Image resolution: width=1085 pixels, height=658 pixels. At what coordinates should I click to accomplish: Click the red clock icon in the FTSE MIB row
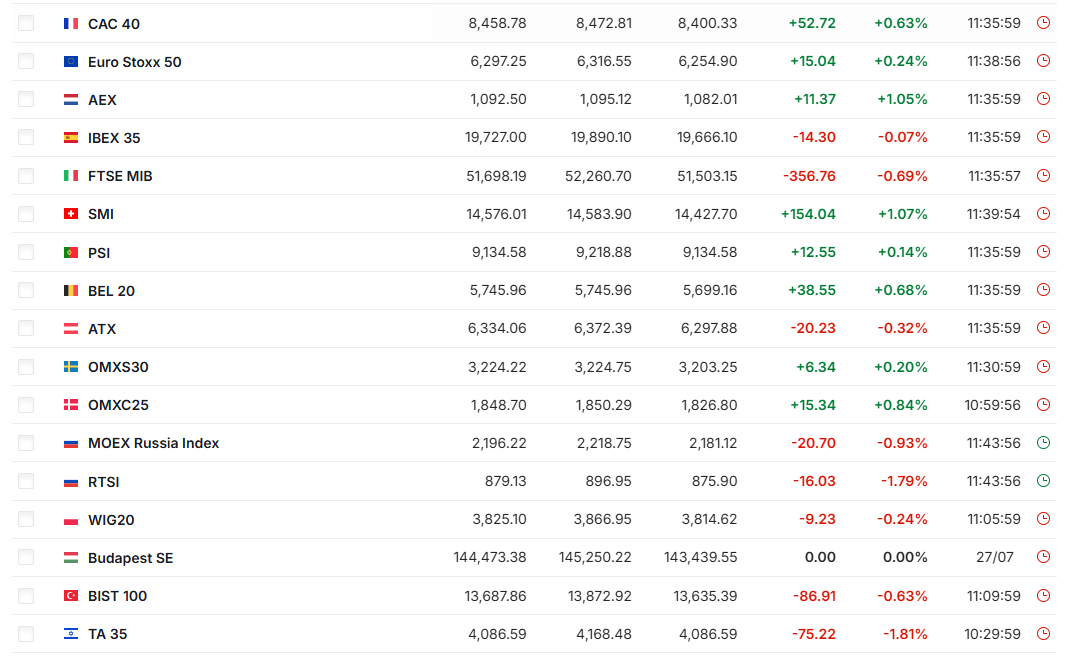click(x=1043, y=176)
